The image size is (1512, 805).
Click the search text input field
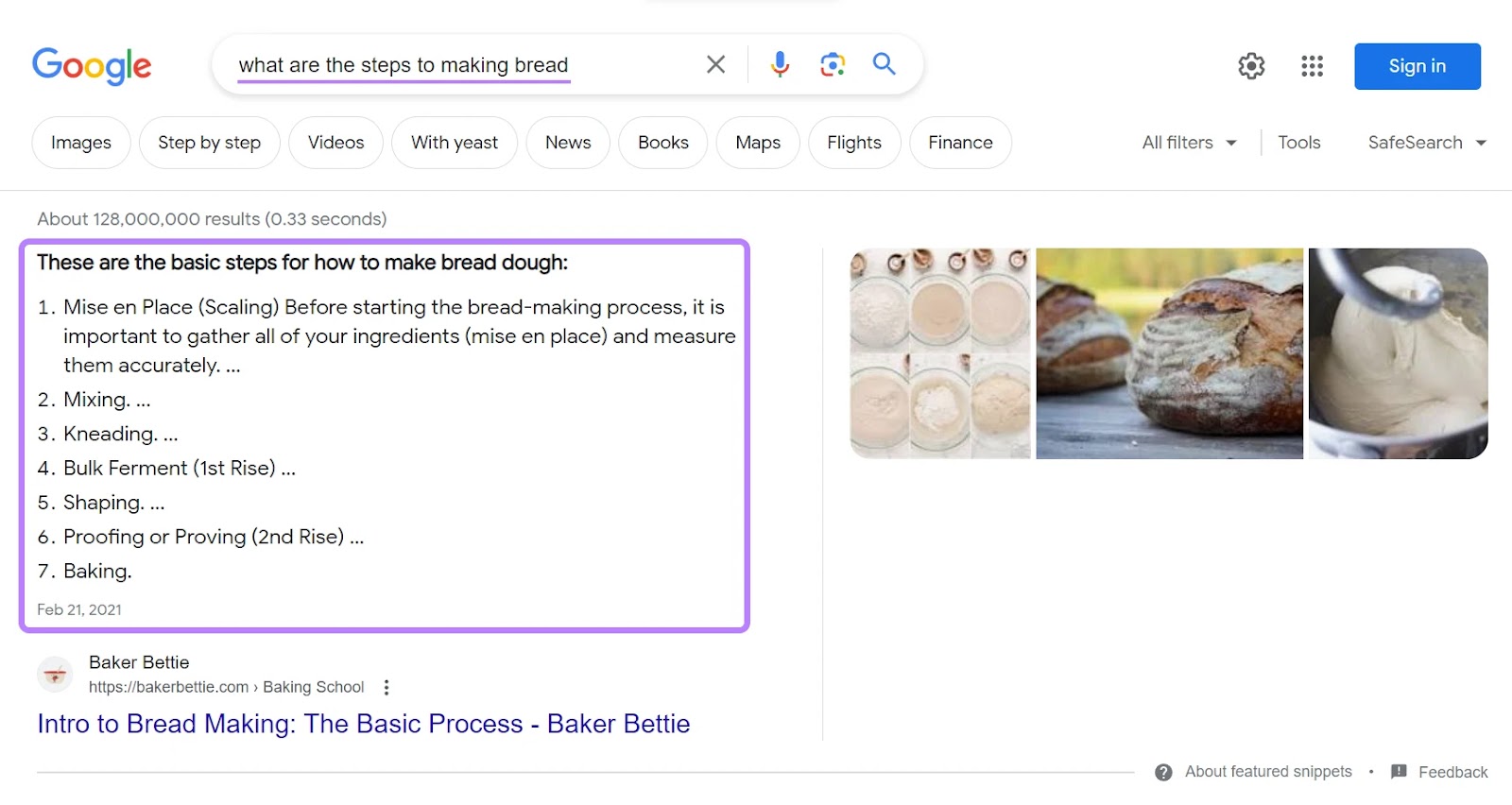(x=454, y=65)
